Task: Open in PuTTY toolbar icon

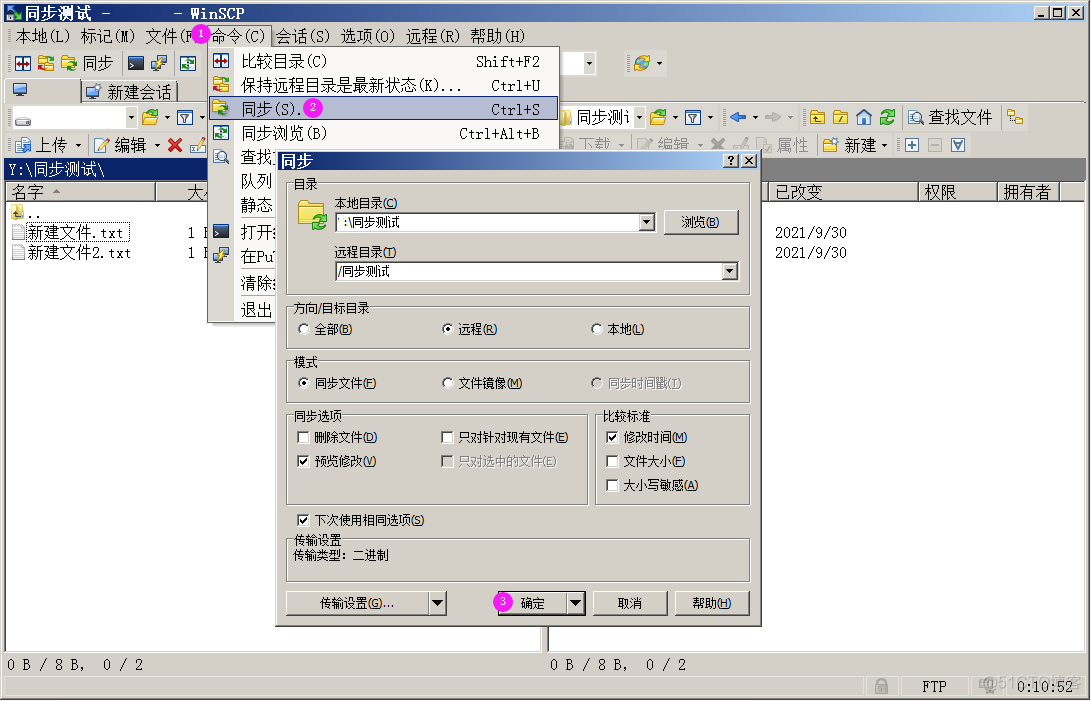Action: coord(159,63)
